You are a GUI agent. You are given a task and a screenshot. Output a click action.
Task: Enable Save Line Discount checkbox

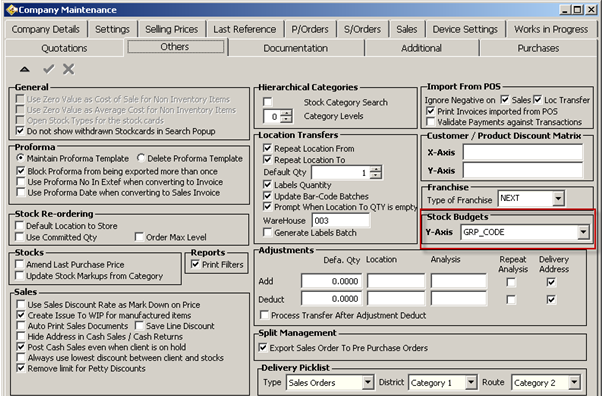[x=139, y=326]
